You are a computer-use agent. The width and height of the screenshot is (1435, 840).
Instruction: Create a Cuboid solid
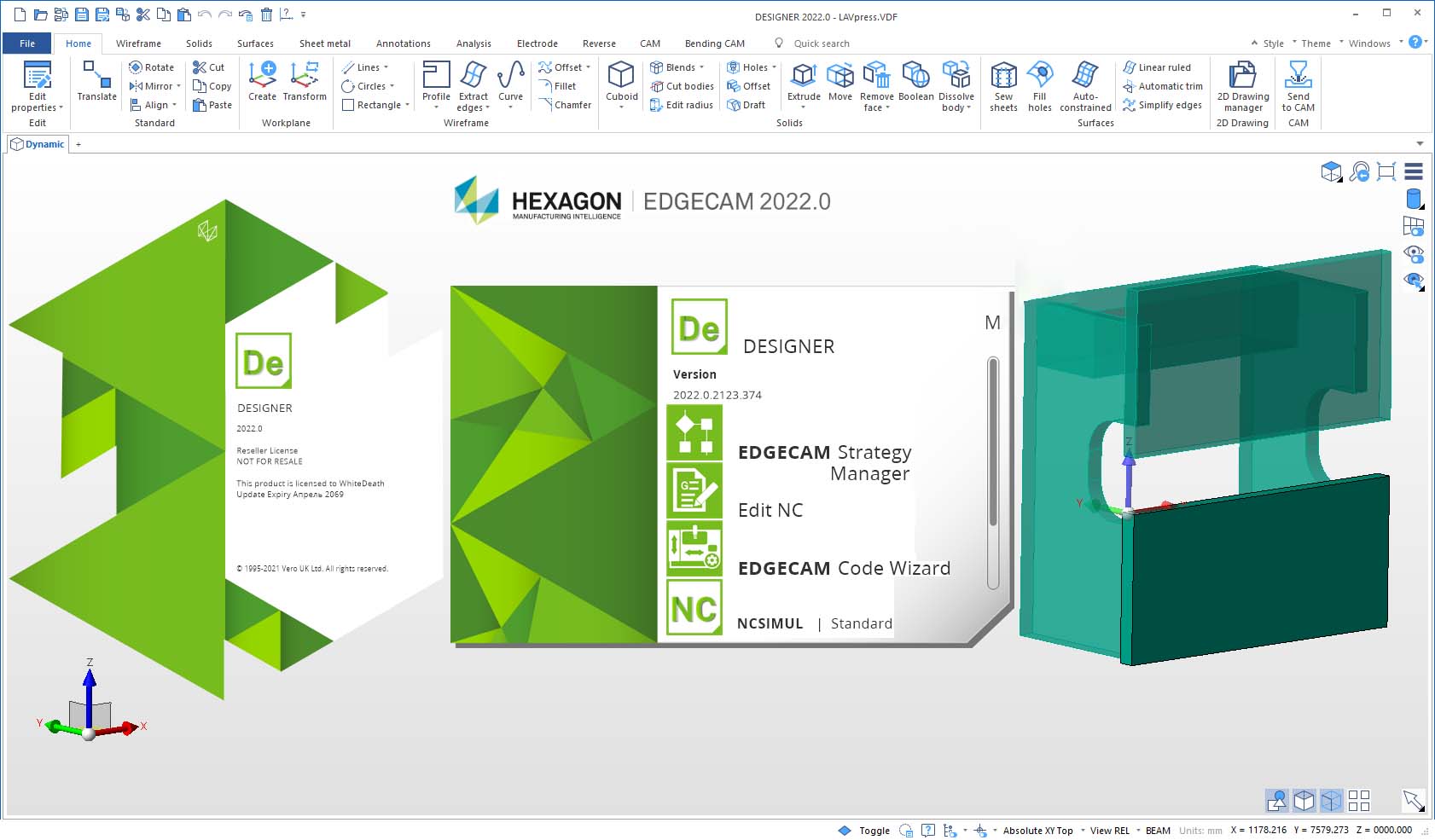(x=620, y=81)
